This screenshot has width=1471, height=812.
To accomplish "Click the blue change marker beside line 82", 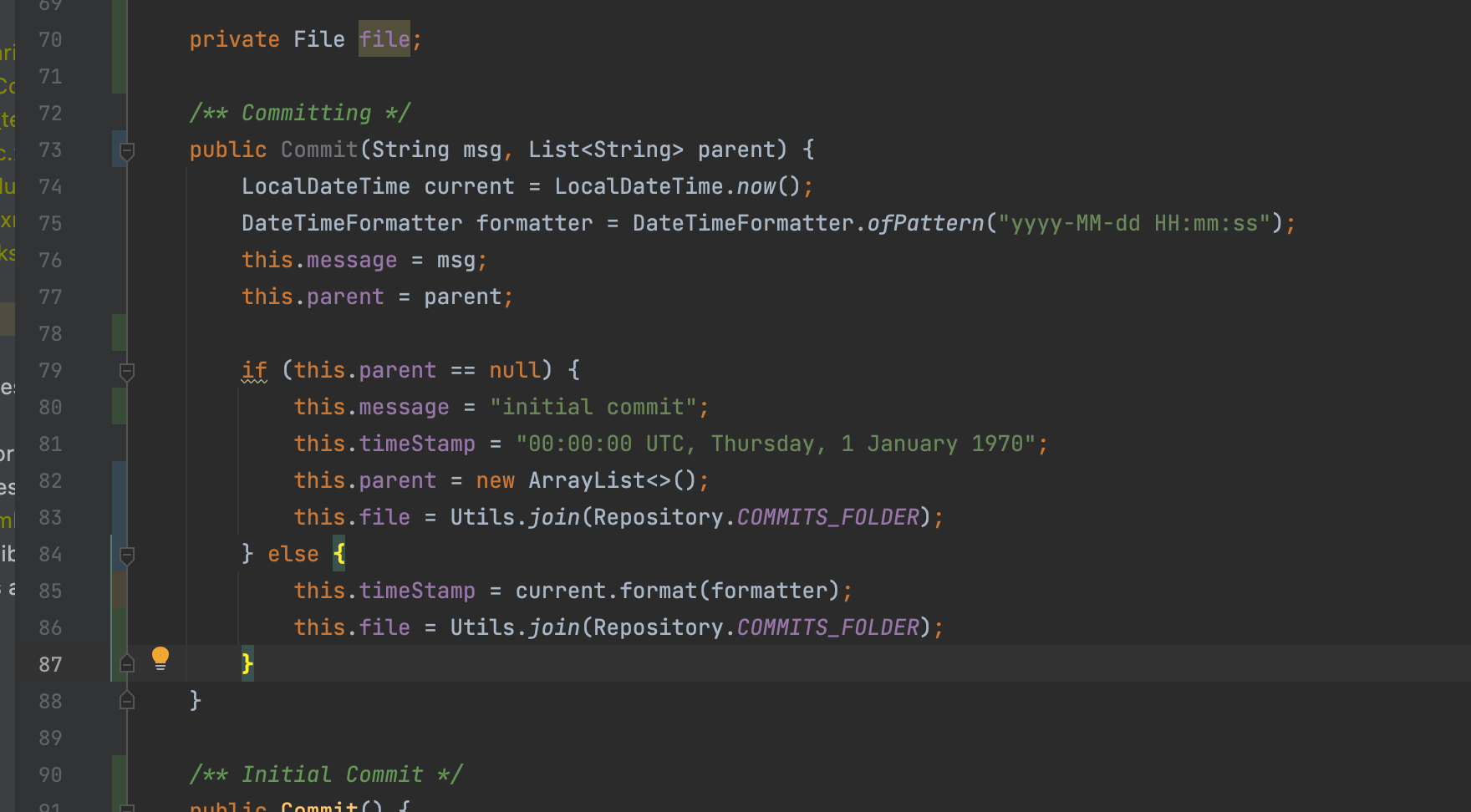I will point(119,481).
